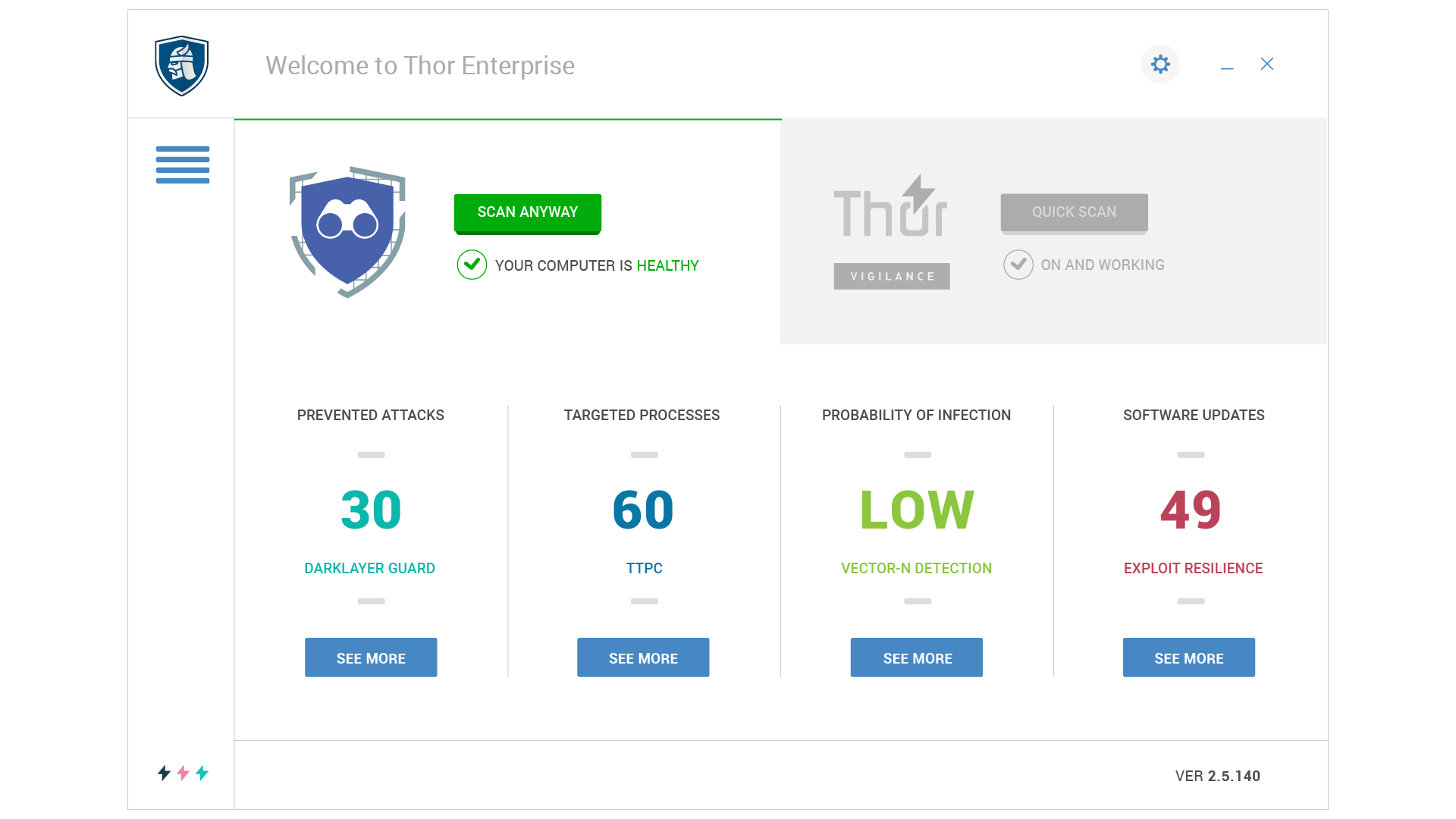1456x819 pixels.
Task: See more under Software Updates
Action: (1188, 657)
